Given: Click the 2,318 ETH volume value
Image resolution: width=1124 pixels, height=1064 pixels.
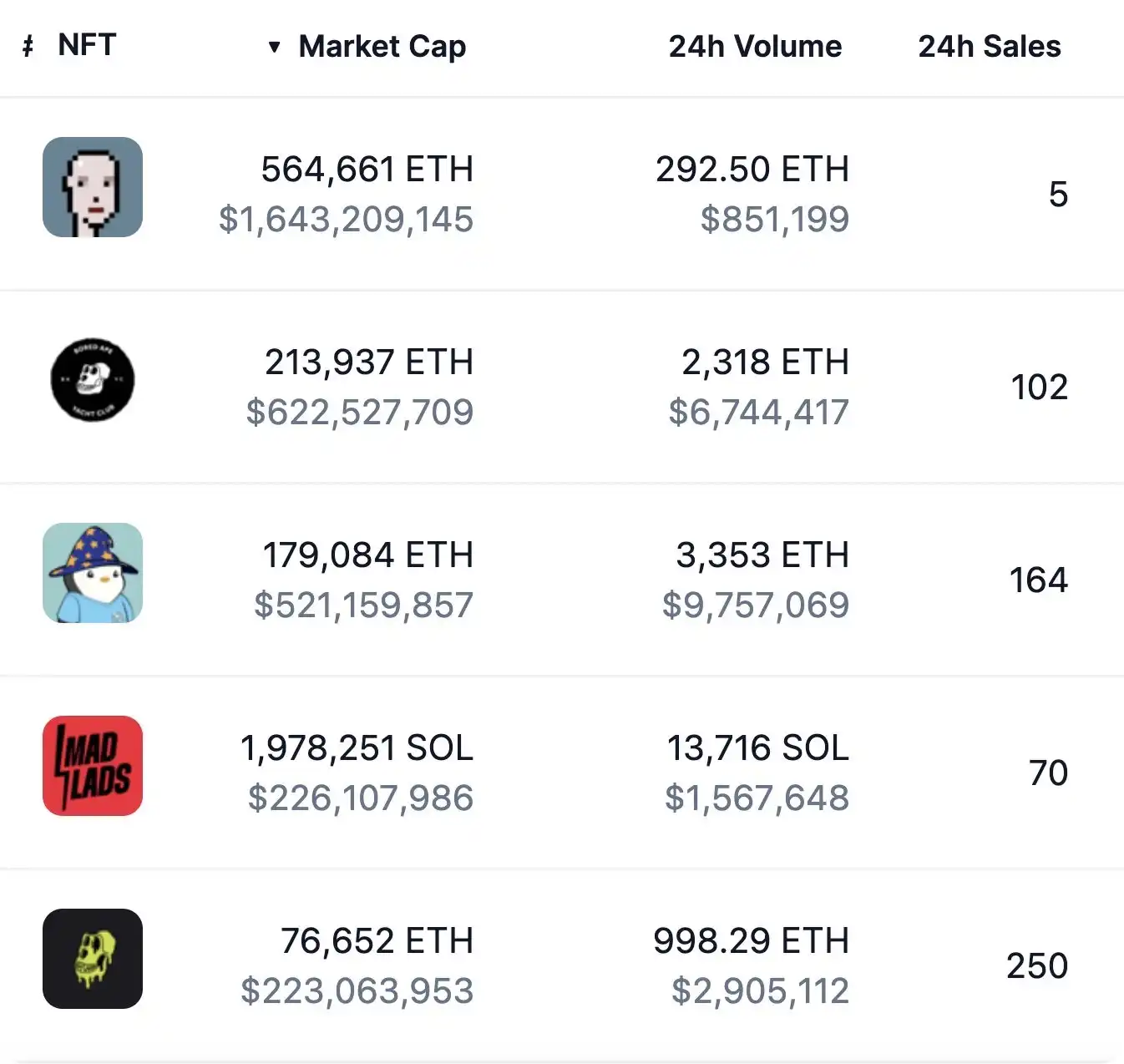Looking at the screenshot, I should click(x=765, y=362).
